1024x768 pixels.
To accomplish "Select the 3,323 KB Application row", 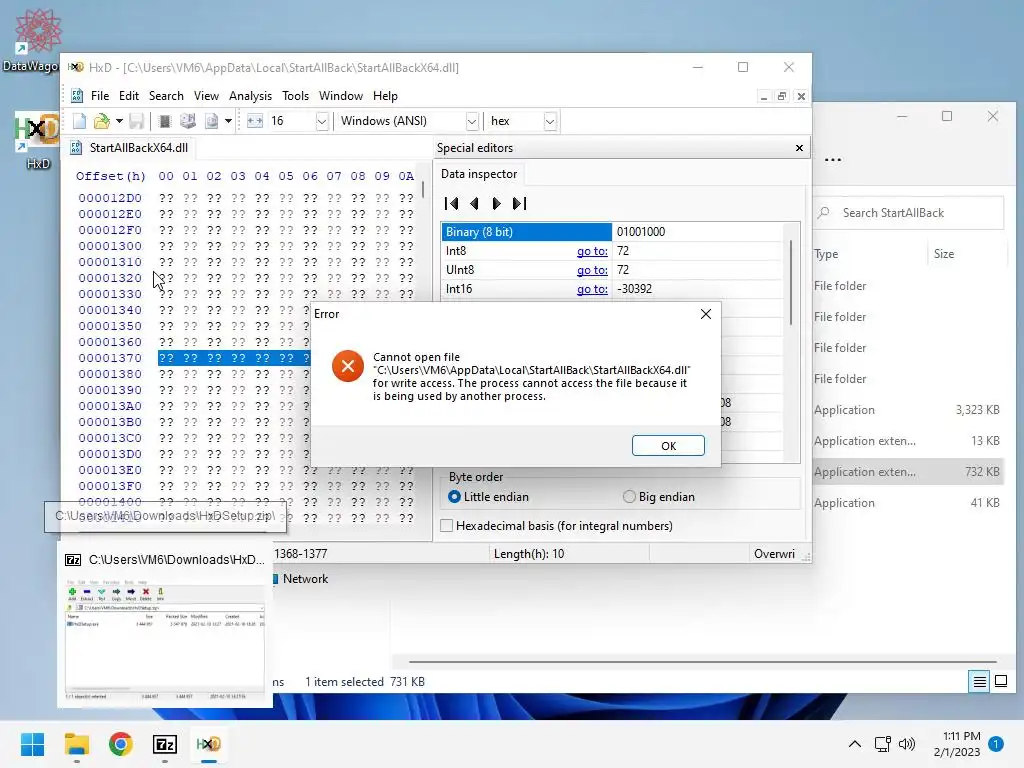I will [x=908, y=410].
